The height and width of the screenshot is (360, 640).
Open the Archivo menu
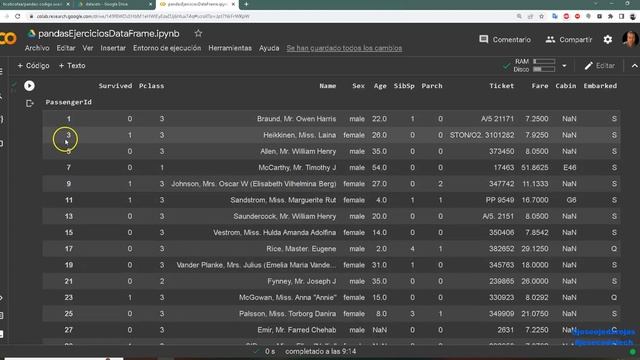[37, 48]
